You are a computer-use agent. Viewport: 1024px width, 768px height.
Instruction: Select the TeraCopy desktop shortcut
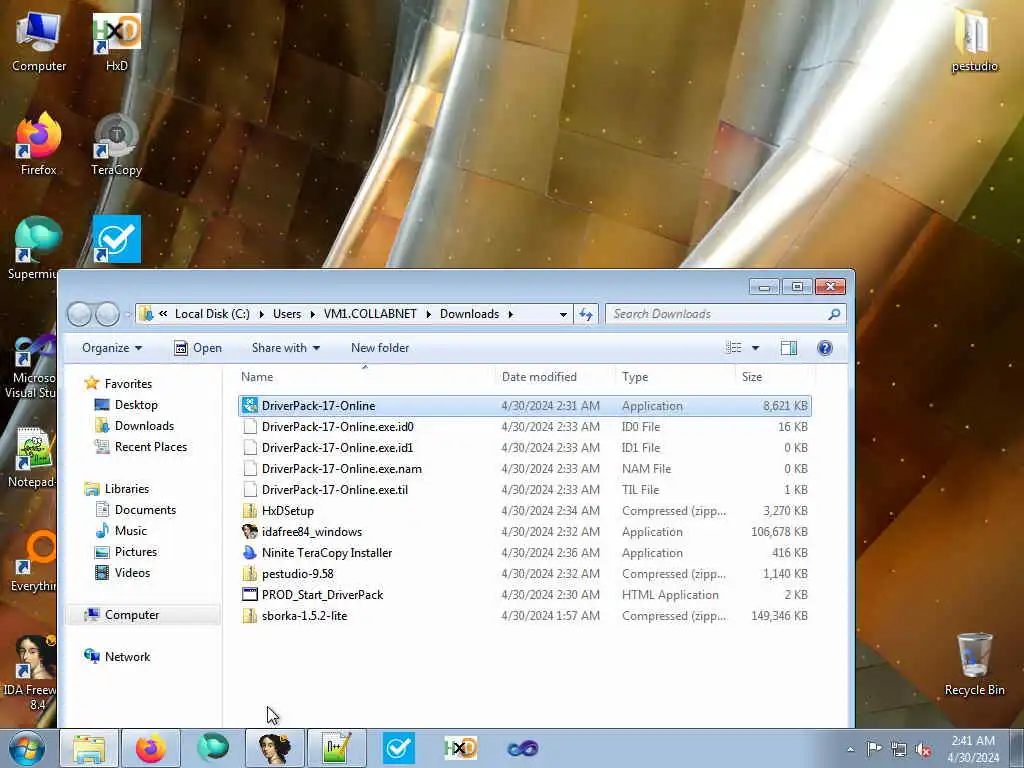117,145
